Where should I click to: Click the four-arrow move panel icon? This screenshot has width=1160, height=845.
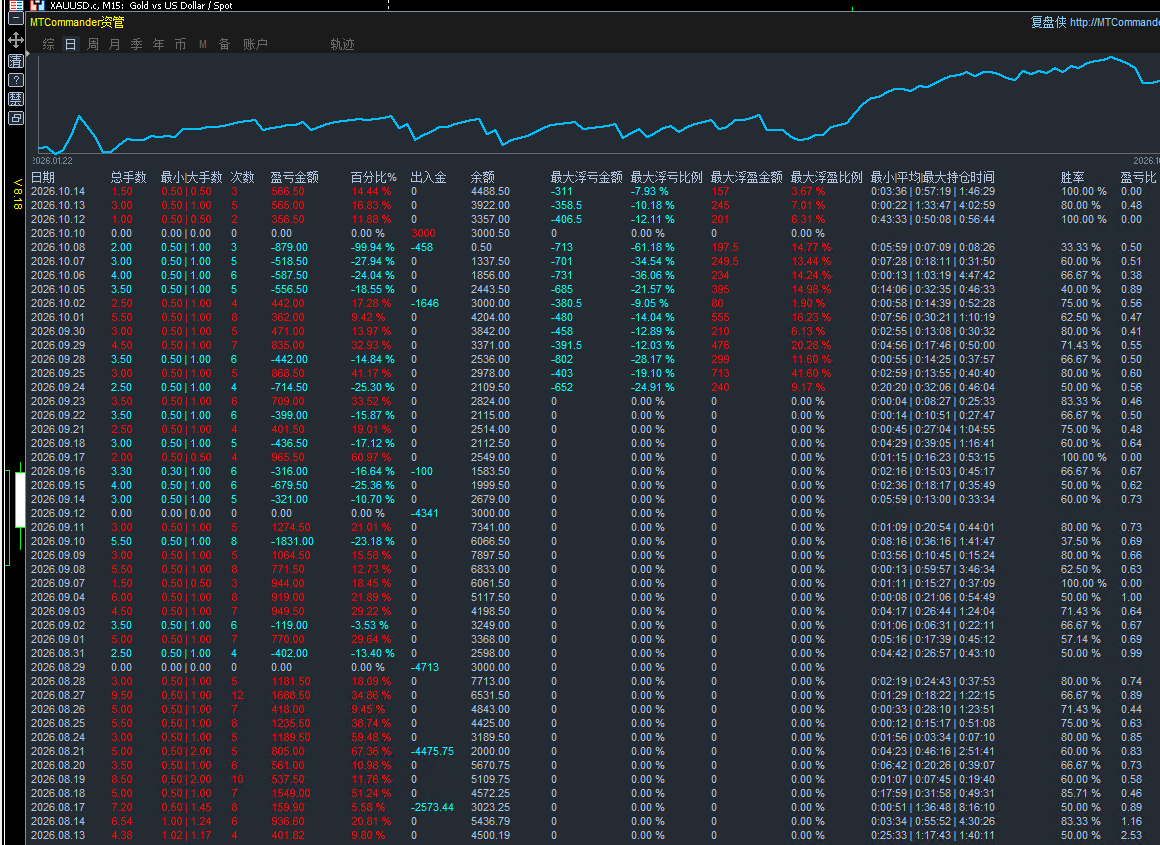(x=16, y=40)
